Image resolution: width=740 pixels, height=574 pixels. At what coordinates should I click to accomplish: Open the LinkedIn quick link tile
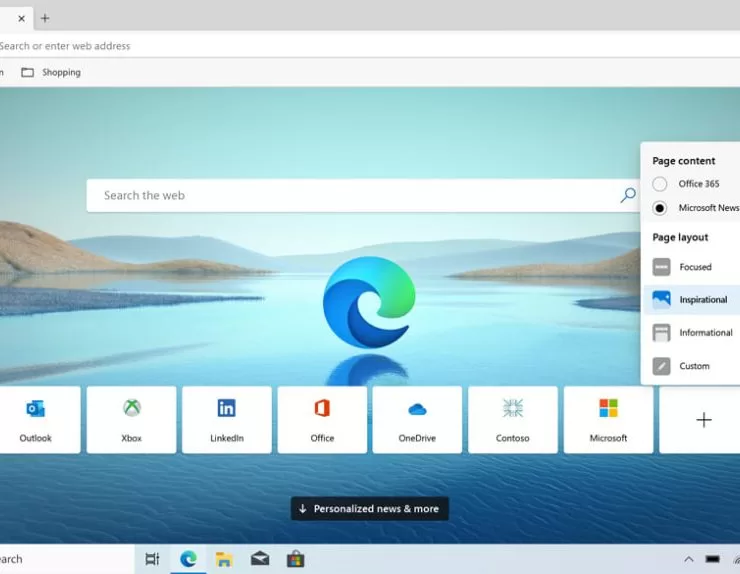click(x=227, y=420)
